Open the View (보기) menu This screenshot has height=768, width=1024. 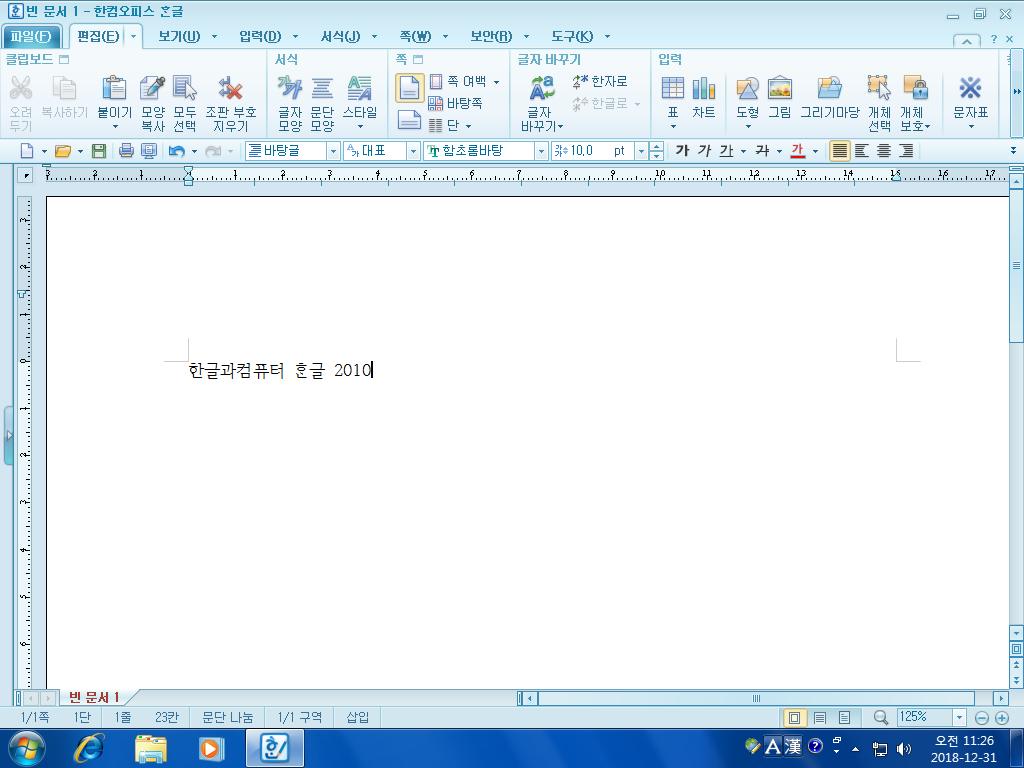pos(179,37)
